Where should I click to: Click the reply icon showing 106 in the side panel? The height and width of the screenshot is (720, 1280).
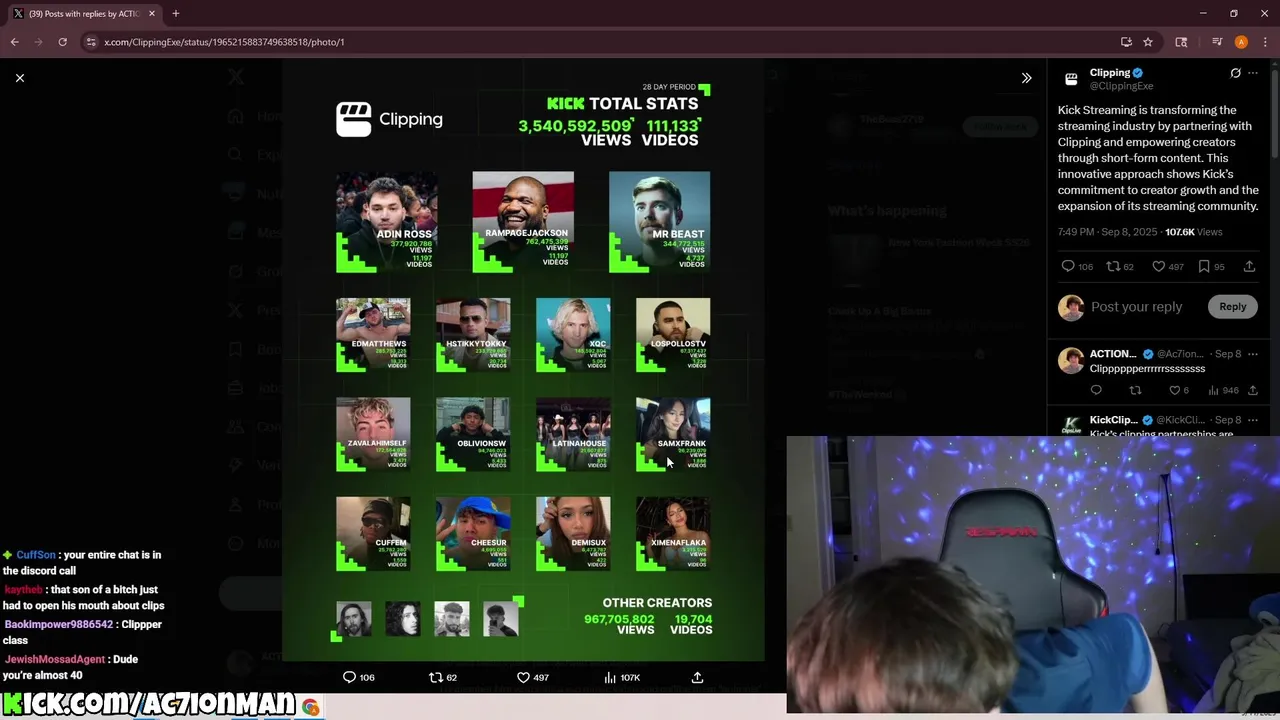1068,266
